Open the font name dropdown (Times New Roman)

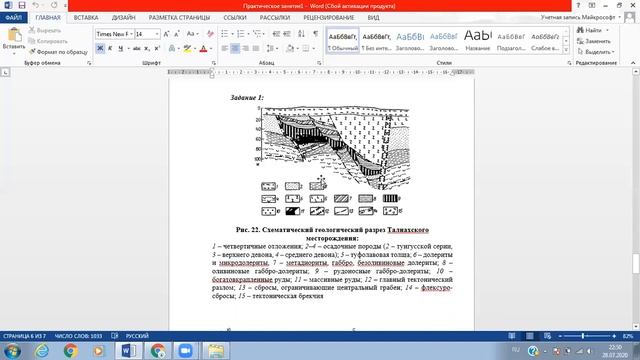tap(131, 34)
